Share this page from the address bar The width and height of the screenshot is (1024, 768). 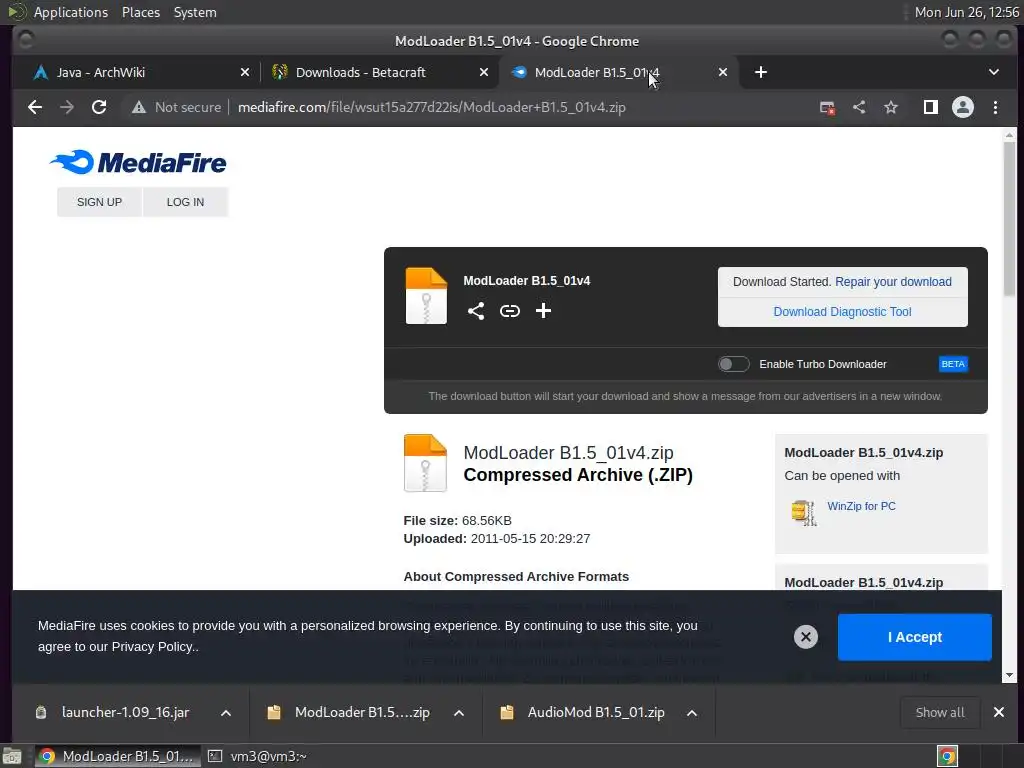(x=859, y=107)
